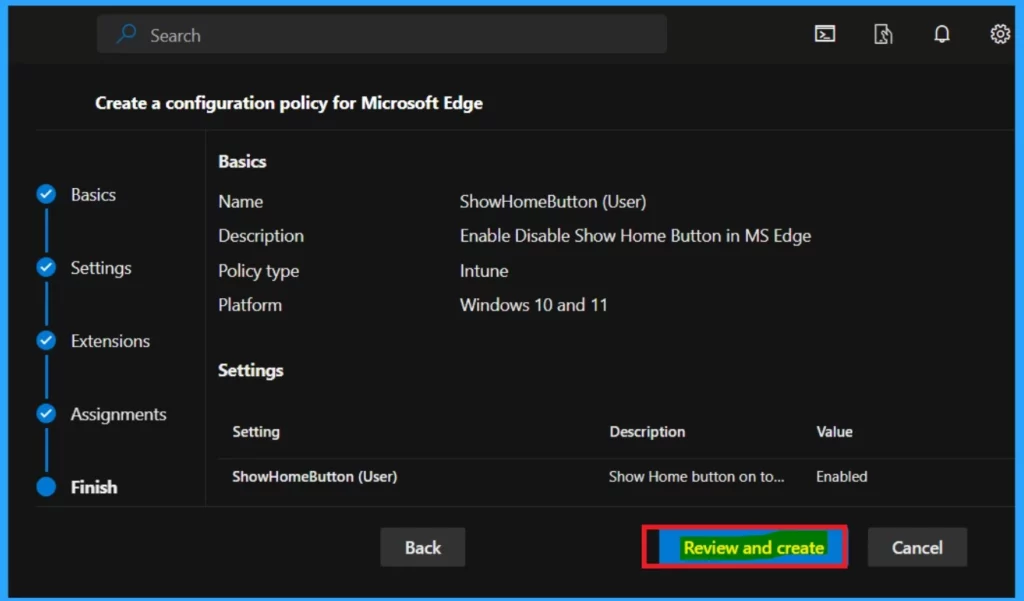Focus the Search input field
Viewport: 1024px width, 601px height.
(381, 35)
